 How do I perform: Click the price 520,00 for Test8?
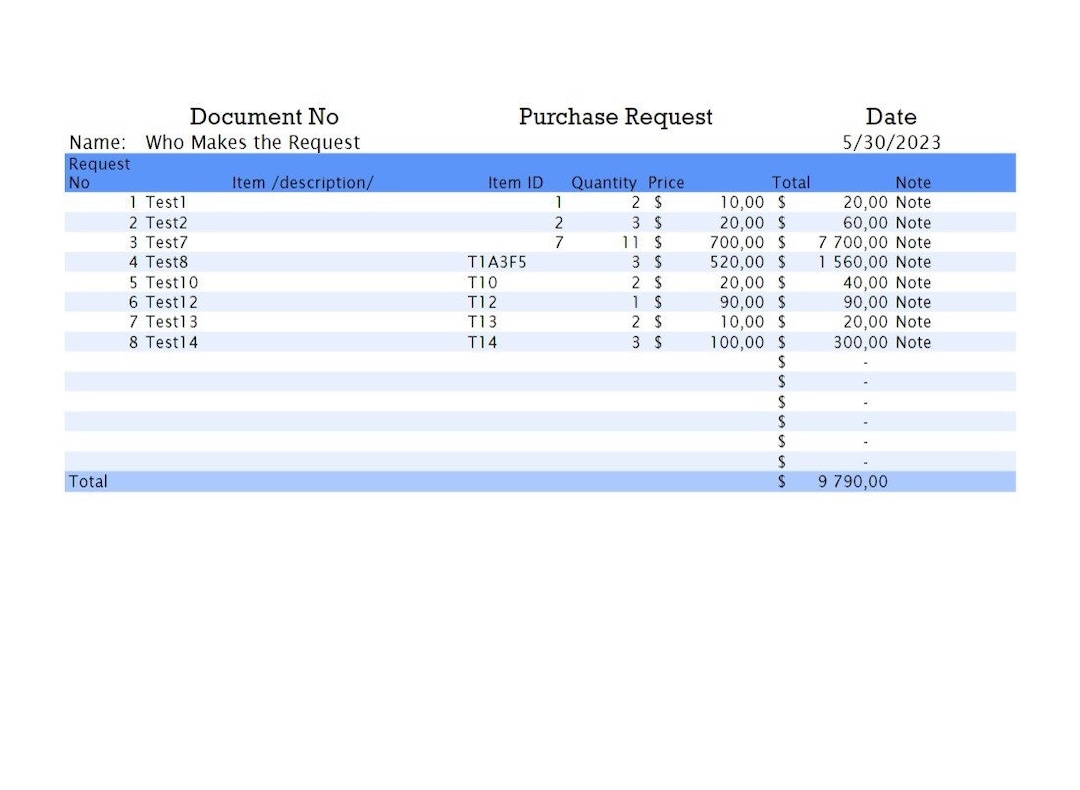[x=735, y=262]
